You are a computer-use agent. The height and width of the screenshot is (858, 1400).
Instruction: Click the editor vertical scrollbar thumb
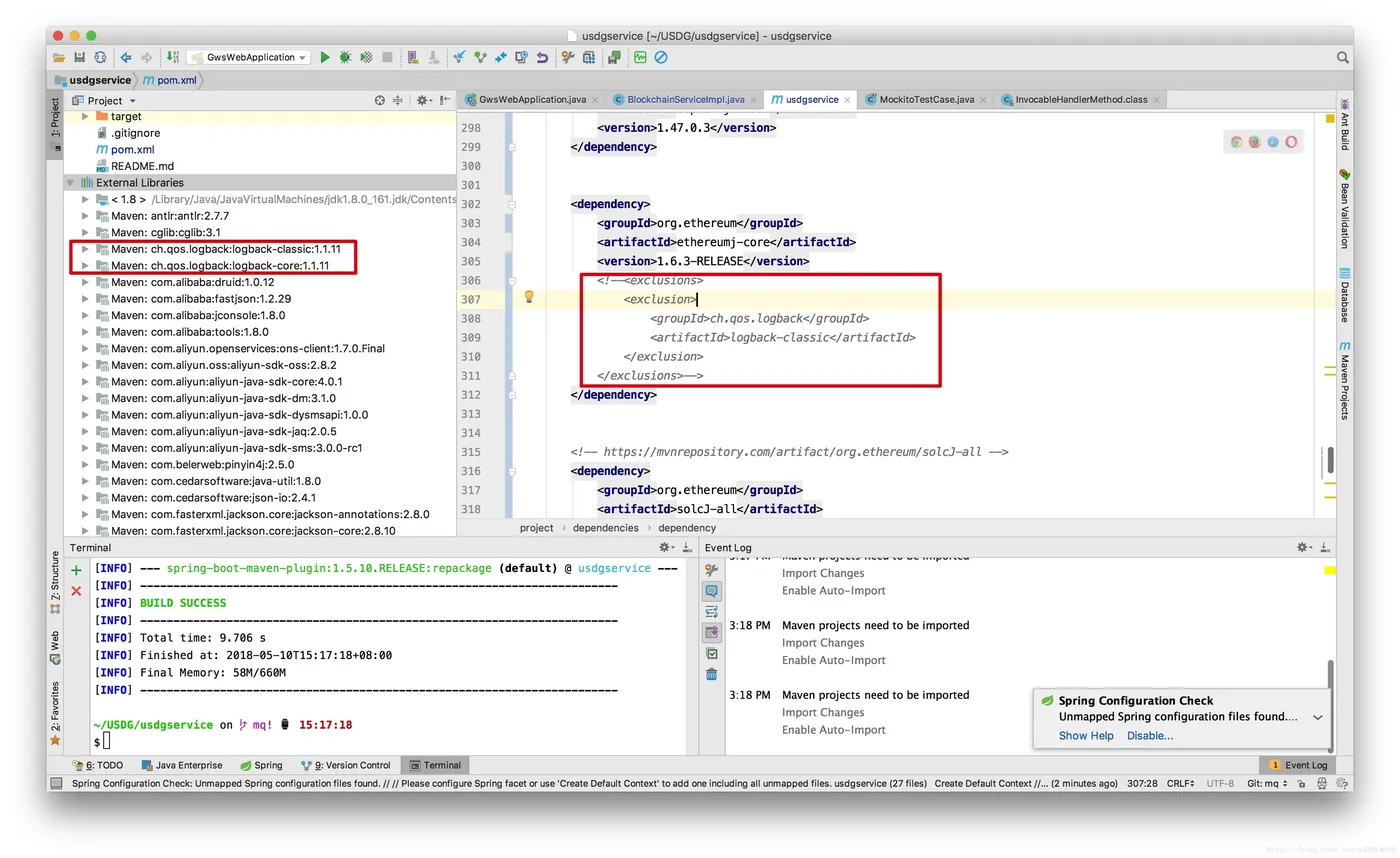pyautogui.click(x=1330, y=461)
